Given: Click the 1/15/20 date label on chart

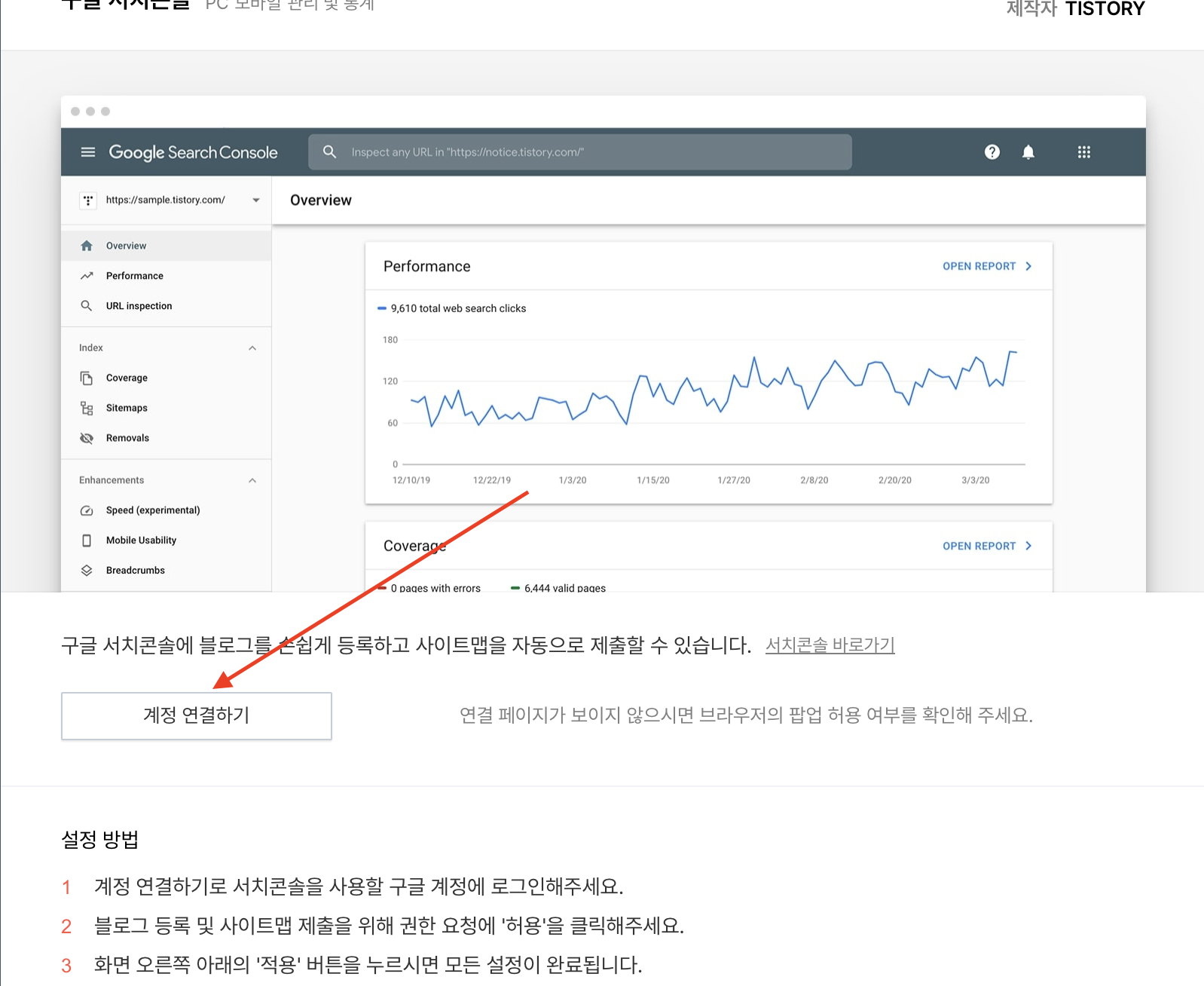Looking at the screenshot, I should click(x=653, y=480).
